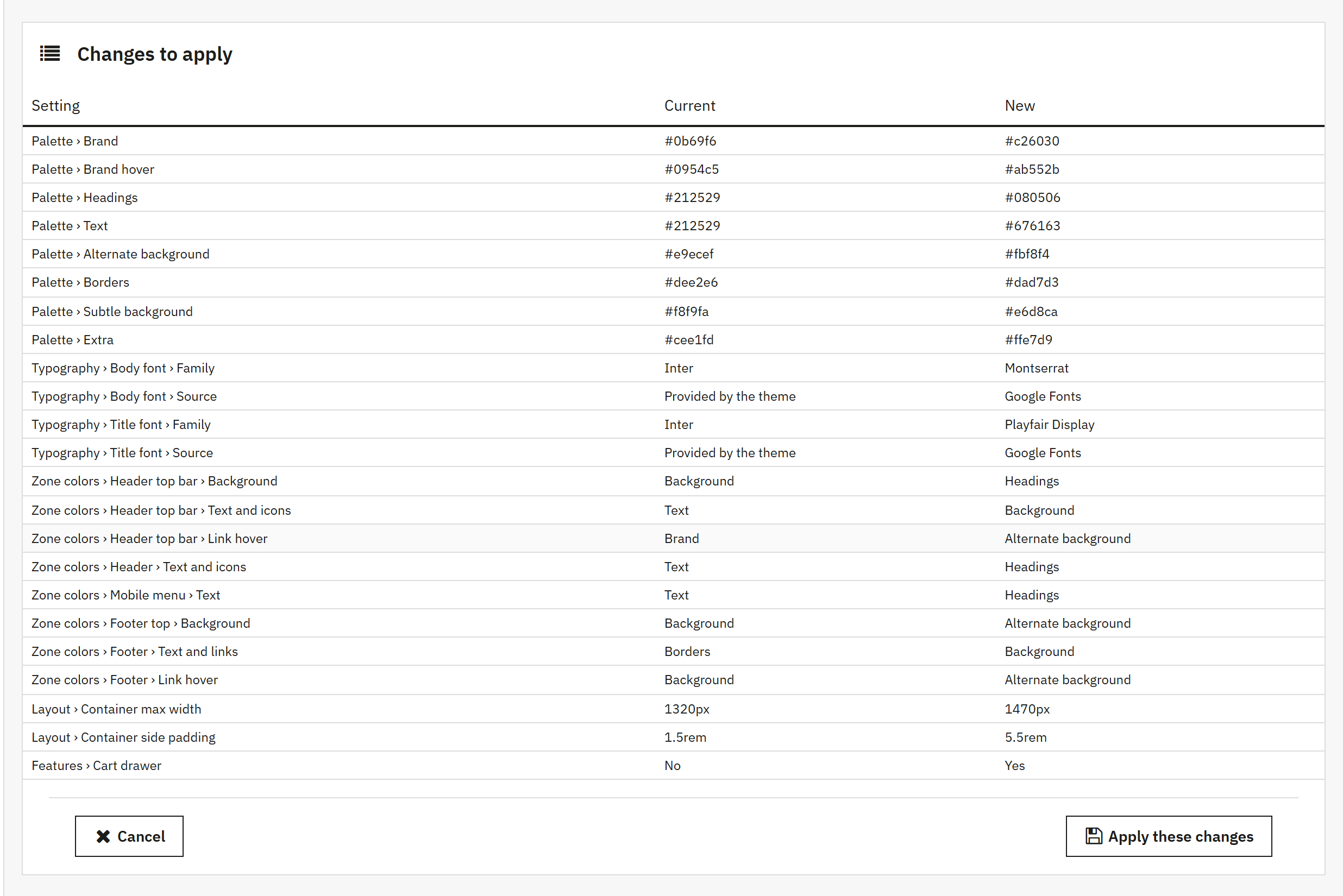The image size is (1343, 896).
Task: Click the Palette › Brand row label
Action: pyautogui.click(x=75, y=141)
